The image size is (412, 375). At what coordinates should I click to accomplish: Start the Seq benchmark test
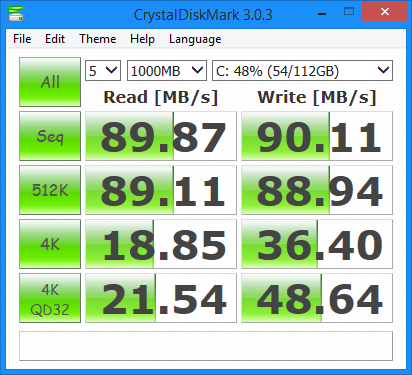(x=50, y=136)
